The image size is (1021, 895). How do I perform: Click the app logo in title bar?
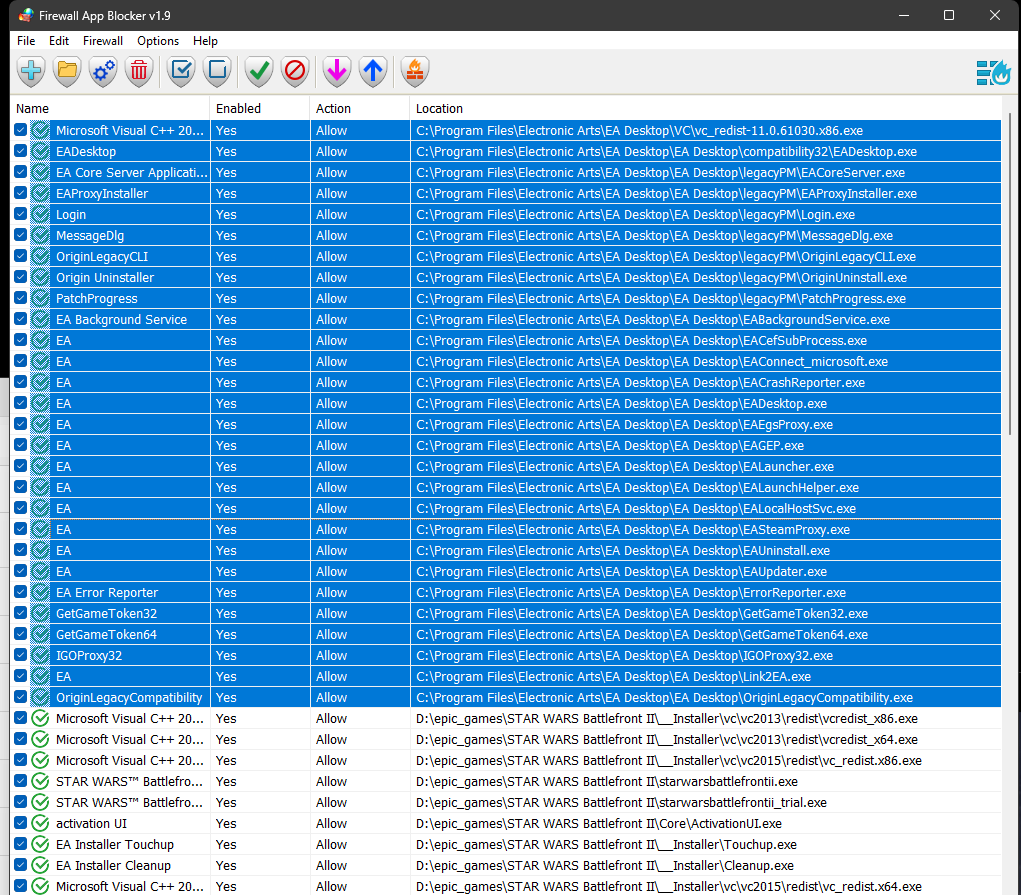click(26, 15)
